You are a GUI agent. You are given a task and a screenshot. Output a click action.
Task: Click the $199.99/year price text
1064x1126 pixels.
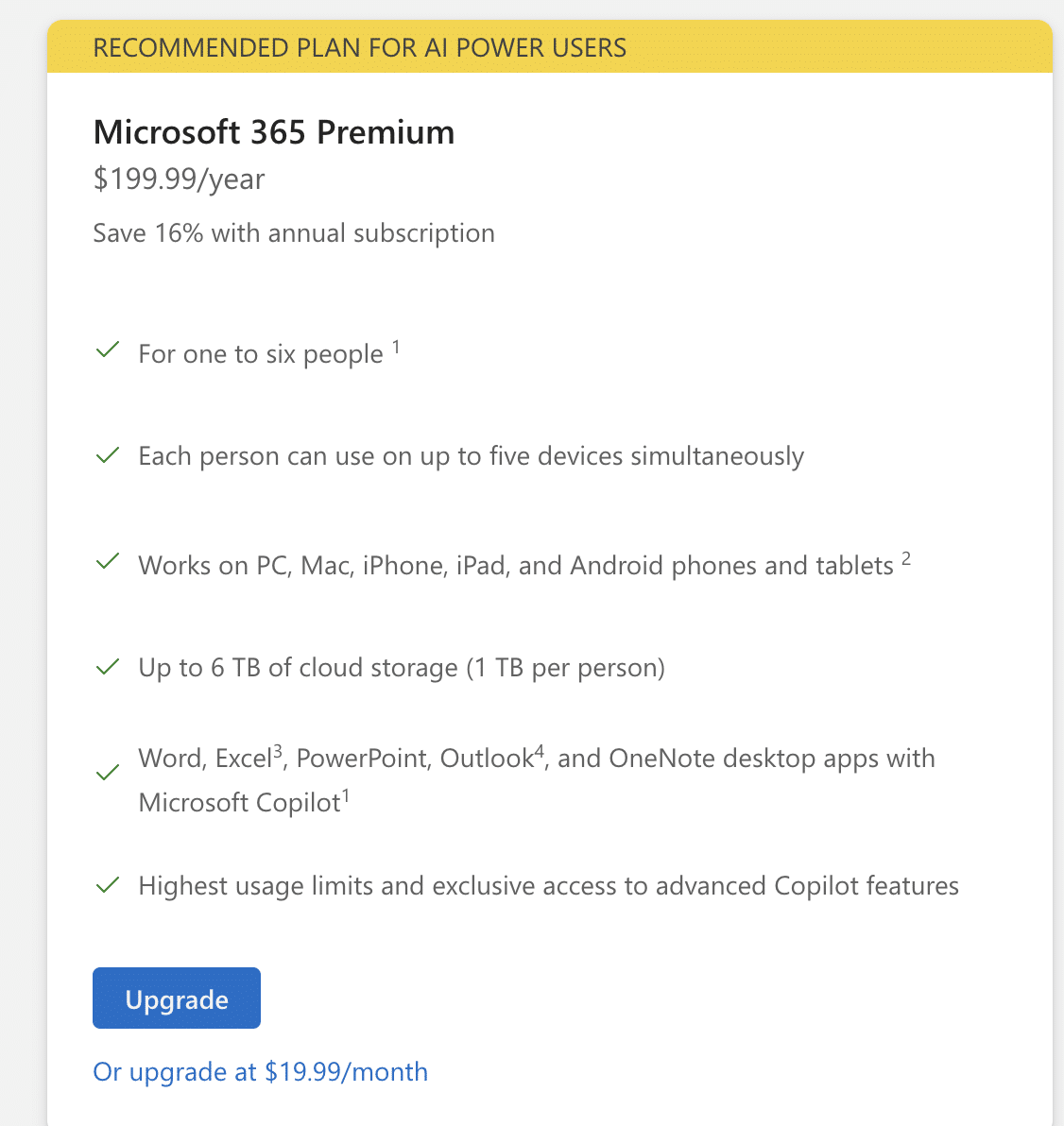(179, 179)
